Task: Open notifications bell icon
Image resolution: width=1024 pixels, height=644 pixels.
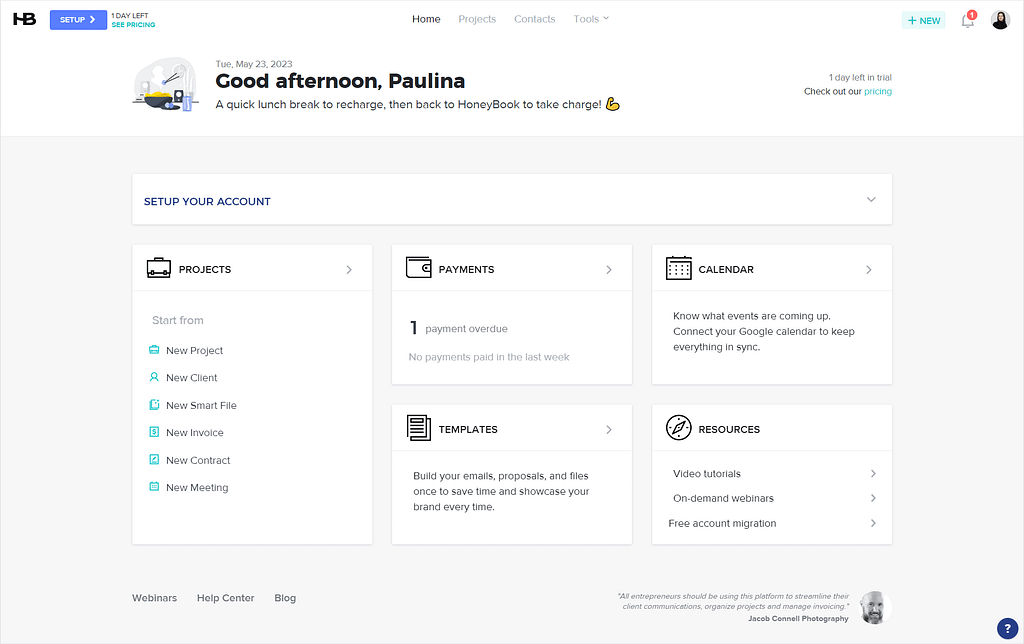Action: 968,20
